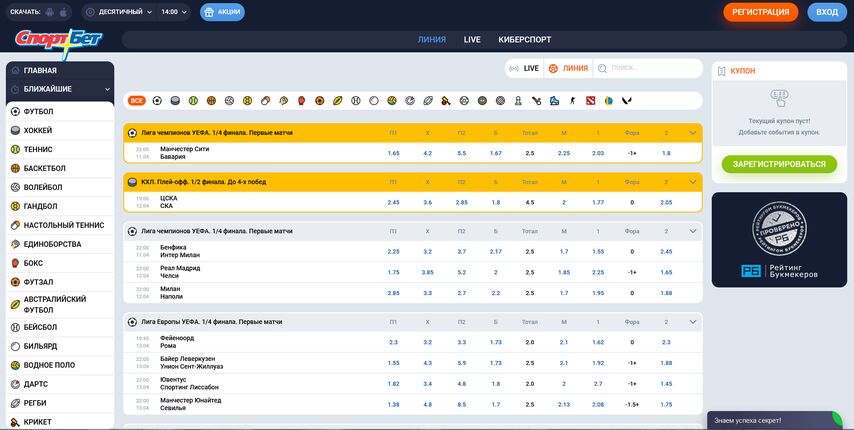Click the green ЗАРЕГИСТРИРОВАТЬСЯ button
The height and width of the screenshot is (430, 854).
point(779,164)
